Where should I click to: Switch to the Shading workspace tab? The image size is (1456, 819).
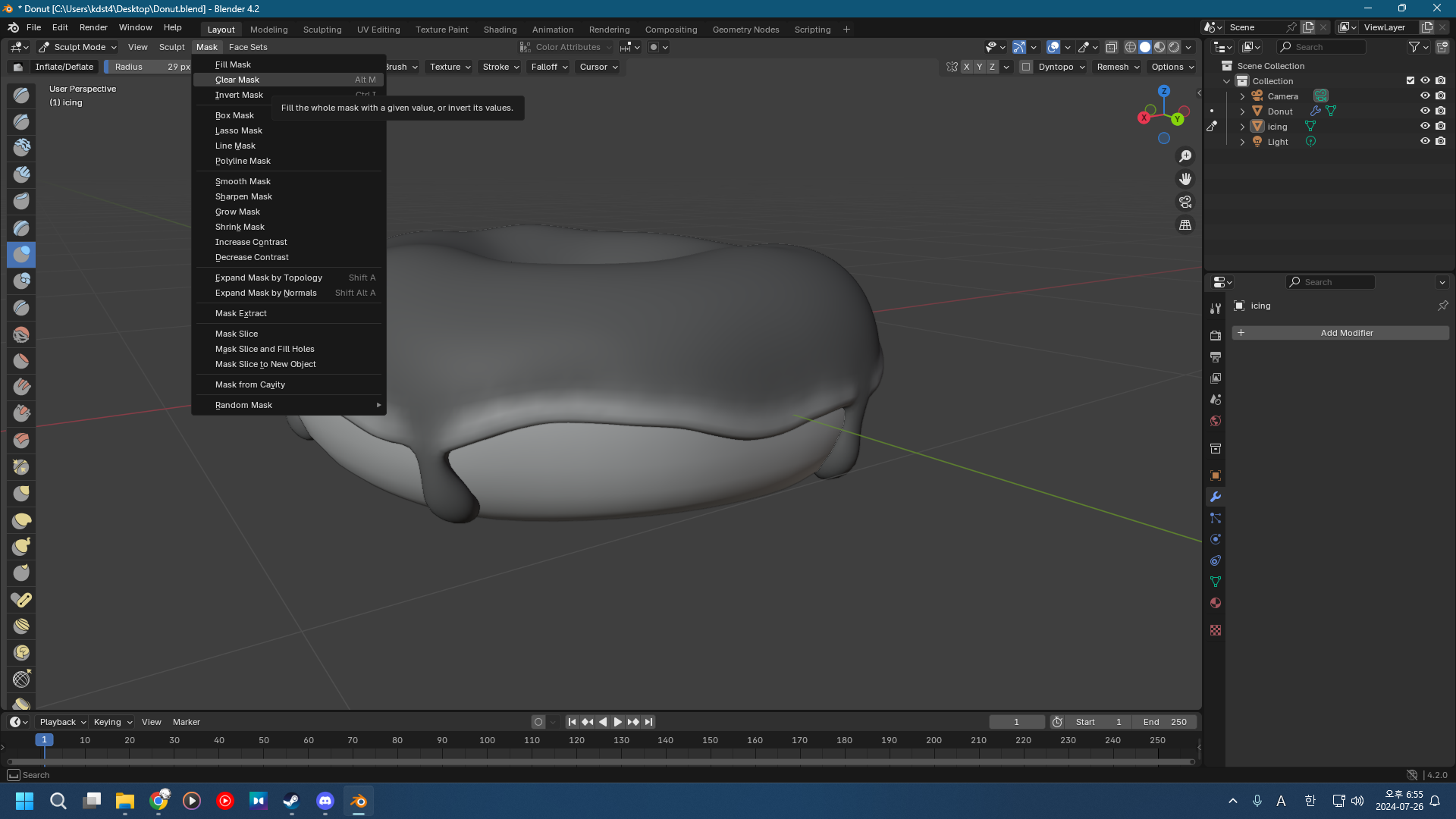point(500,30)
